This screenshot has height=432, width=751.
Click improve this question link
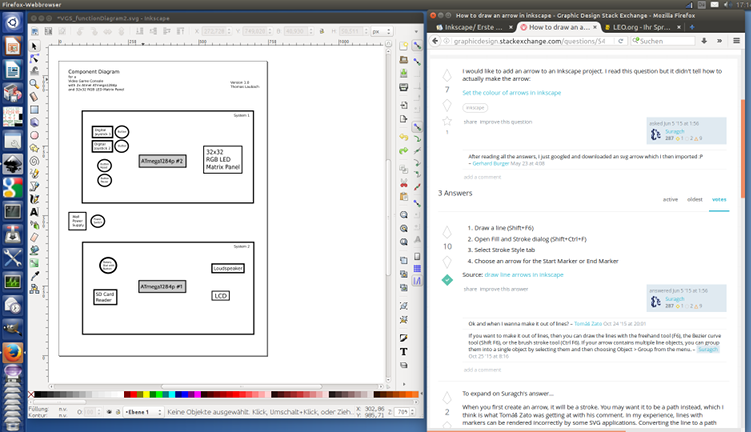point(506,122)
